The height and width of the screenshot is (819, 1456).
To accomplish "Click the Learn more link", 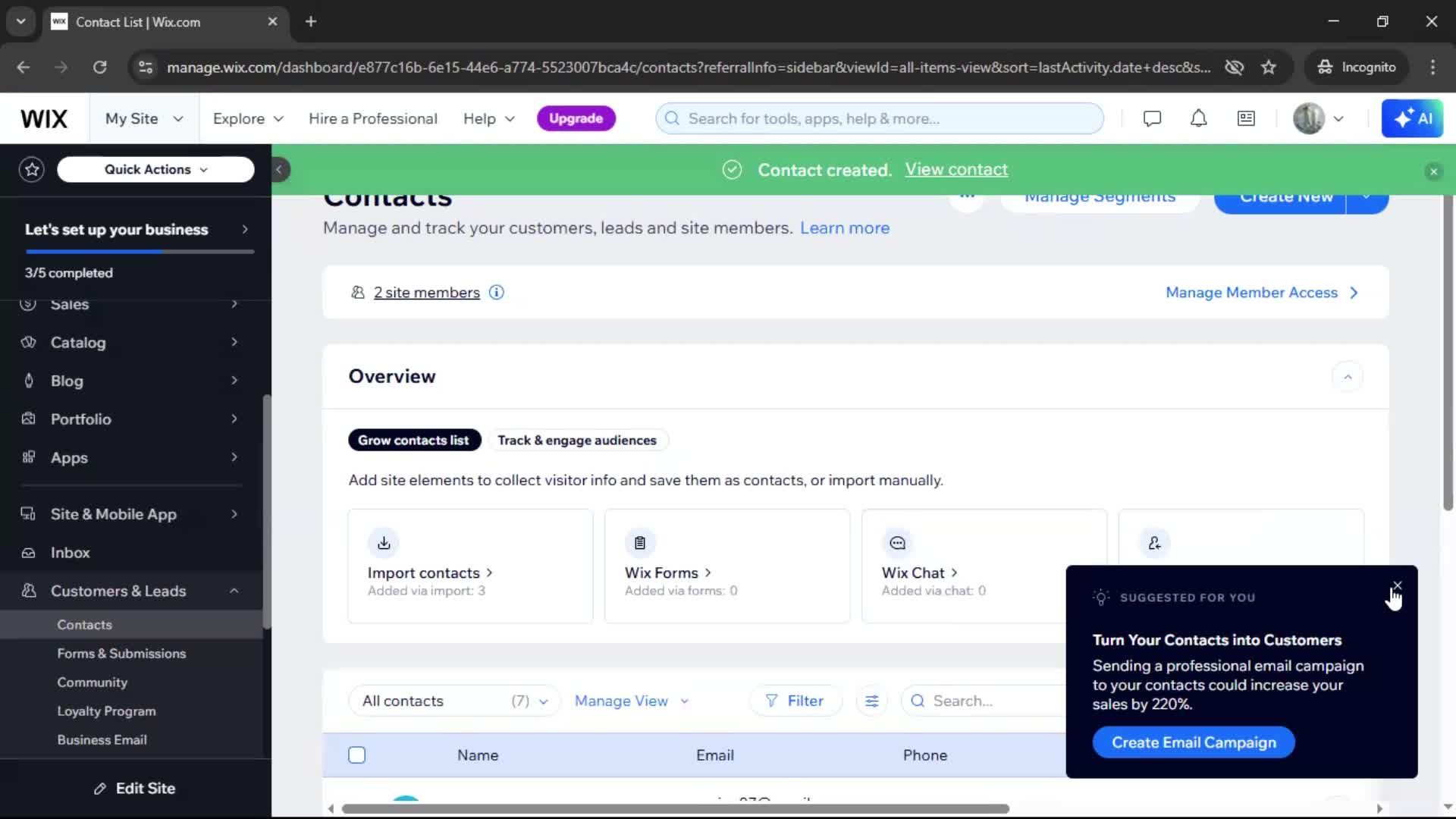I will click(x=845, y=228).
